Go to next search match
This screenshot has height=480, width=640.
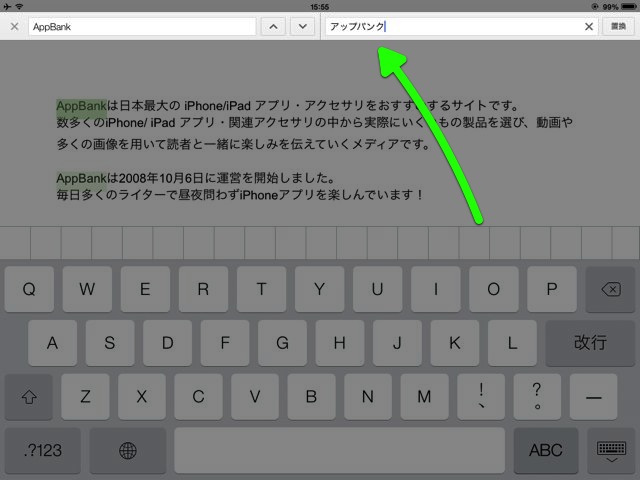click(302, 27)
